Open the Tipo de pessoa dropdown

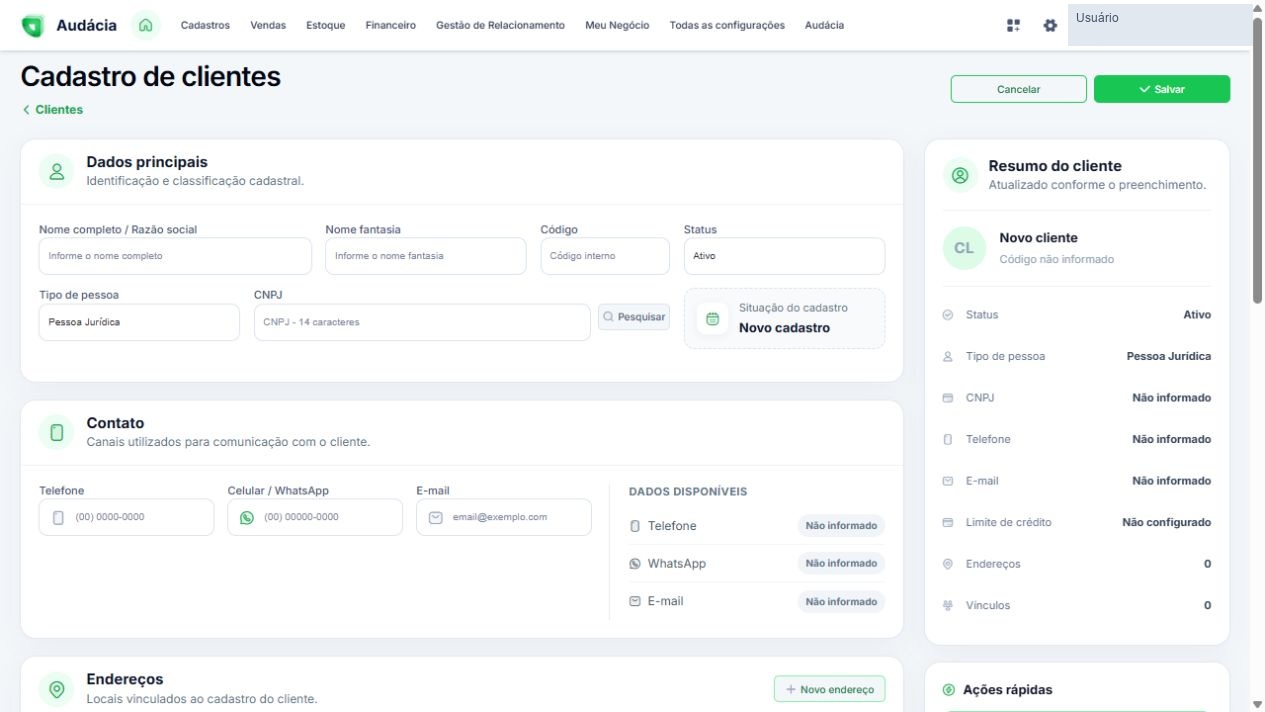139,322
